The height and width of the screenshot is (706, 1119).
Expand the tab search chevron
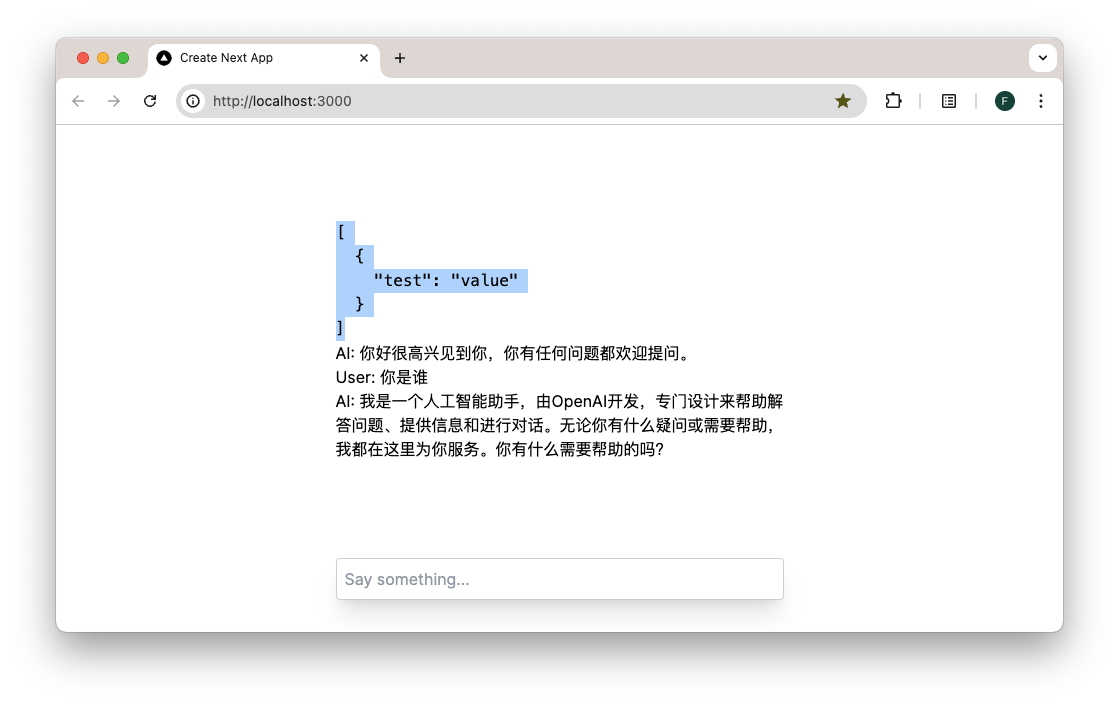(x=1042, y=58)
